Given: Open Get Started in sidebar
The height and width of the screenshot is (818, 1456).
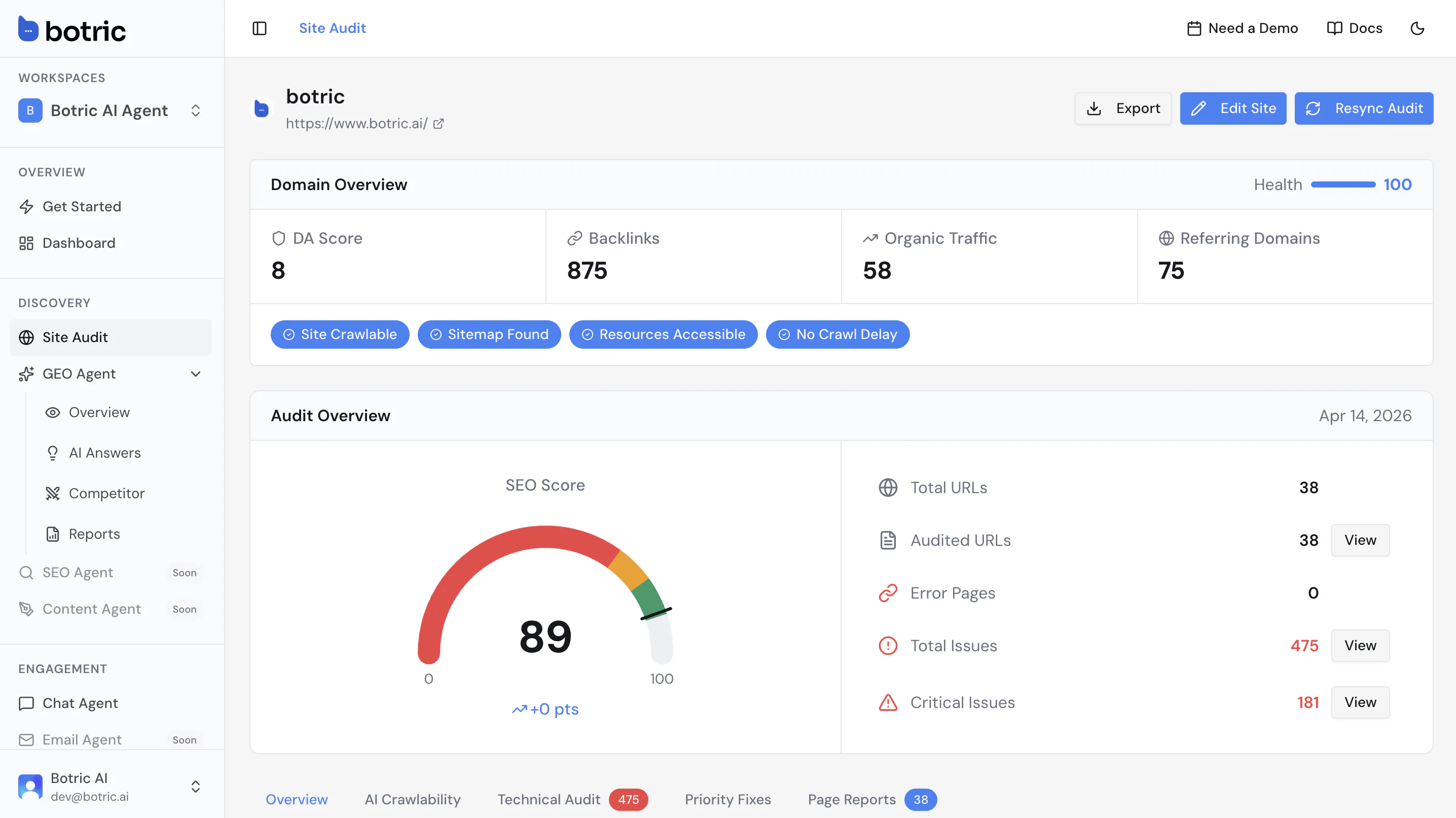Looking at the screenshot, I should click(111, 206).
